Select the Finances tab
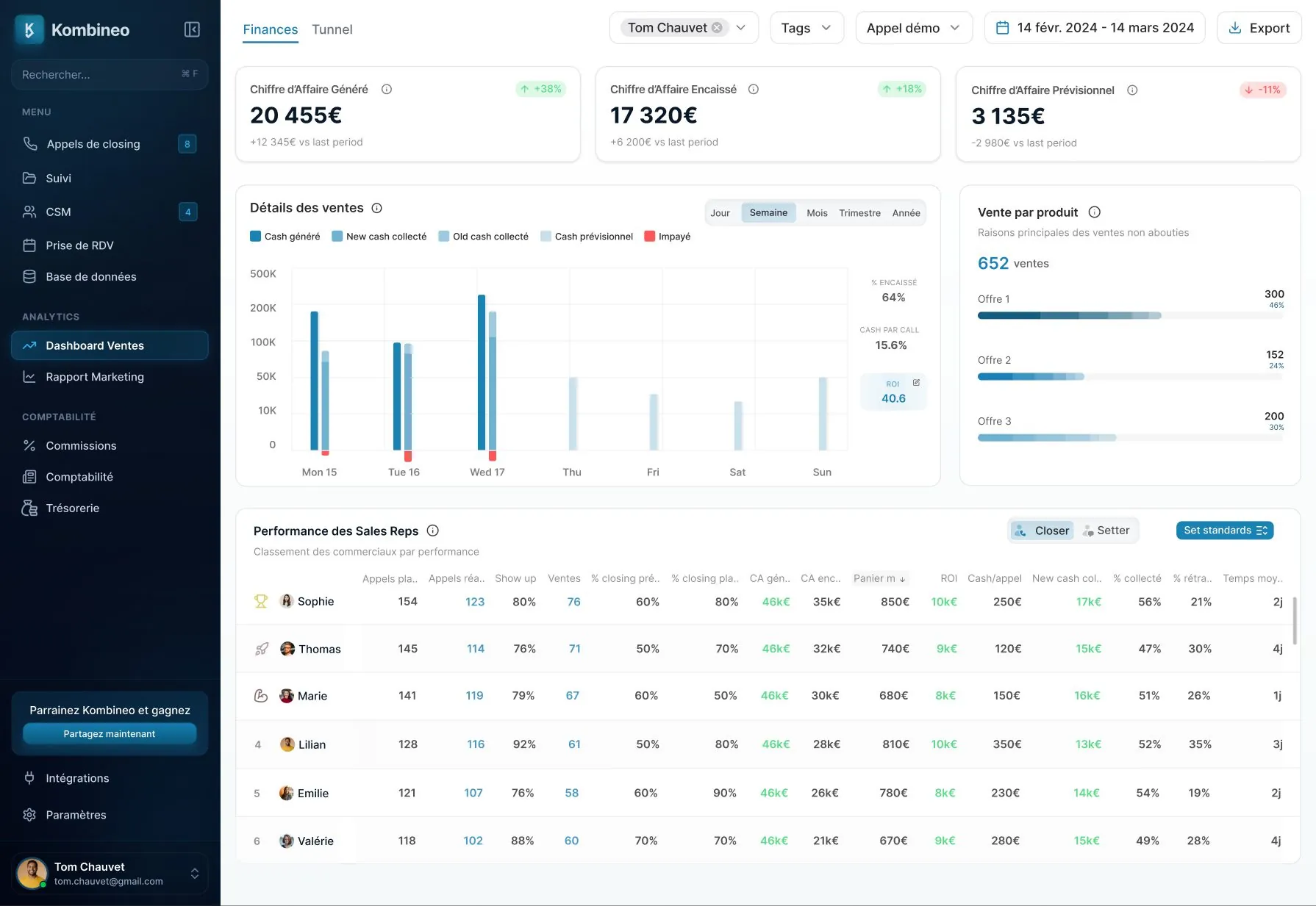Viewport: 1316px width, 906px height. coord(271,29)
